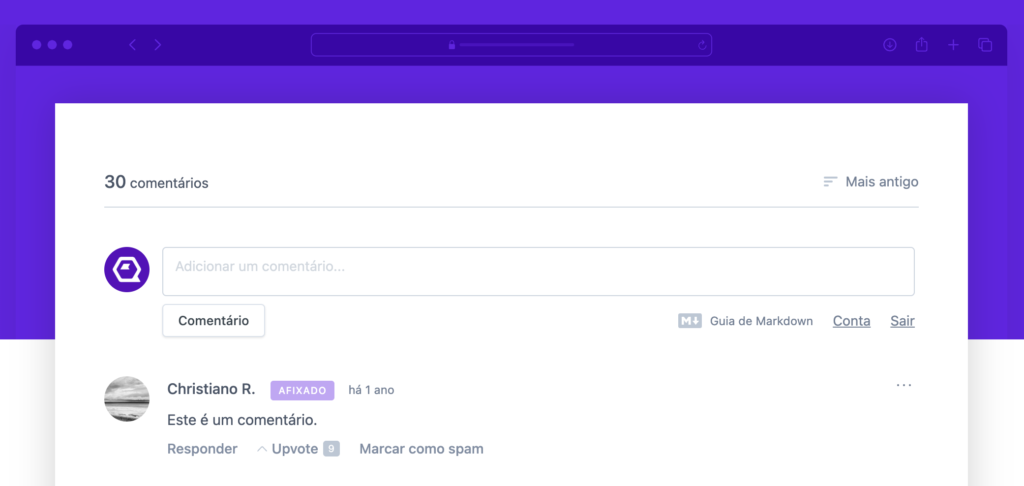Open a new tab with plus icon
Screen dimensions: 1024x486
click(953, 45)
